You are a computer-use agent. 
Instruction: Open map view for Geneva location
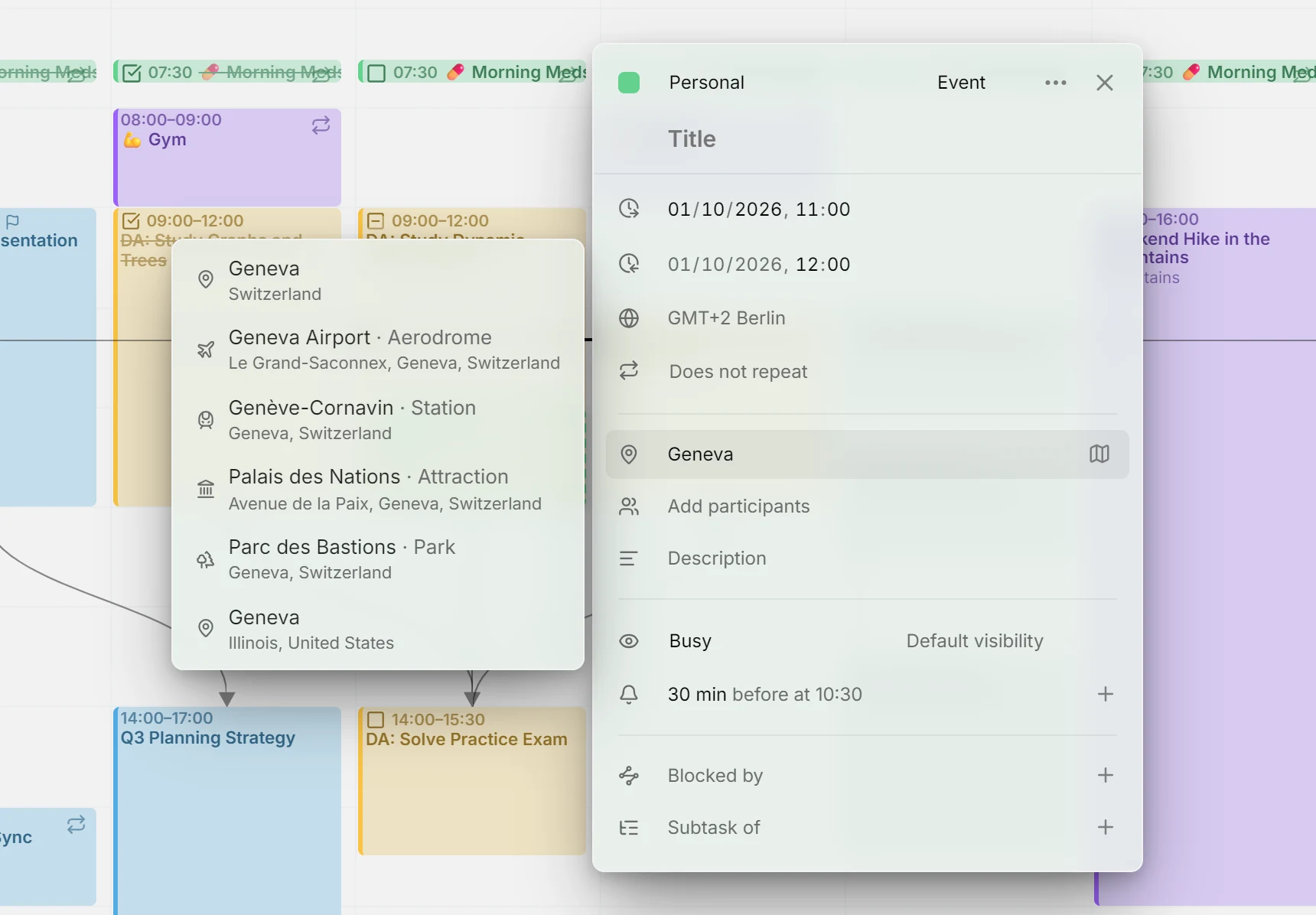tap(1099, 454)
